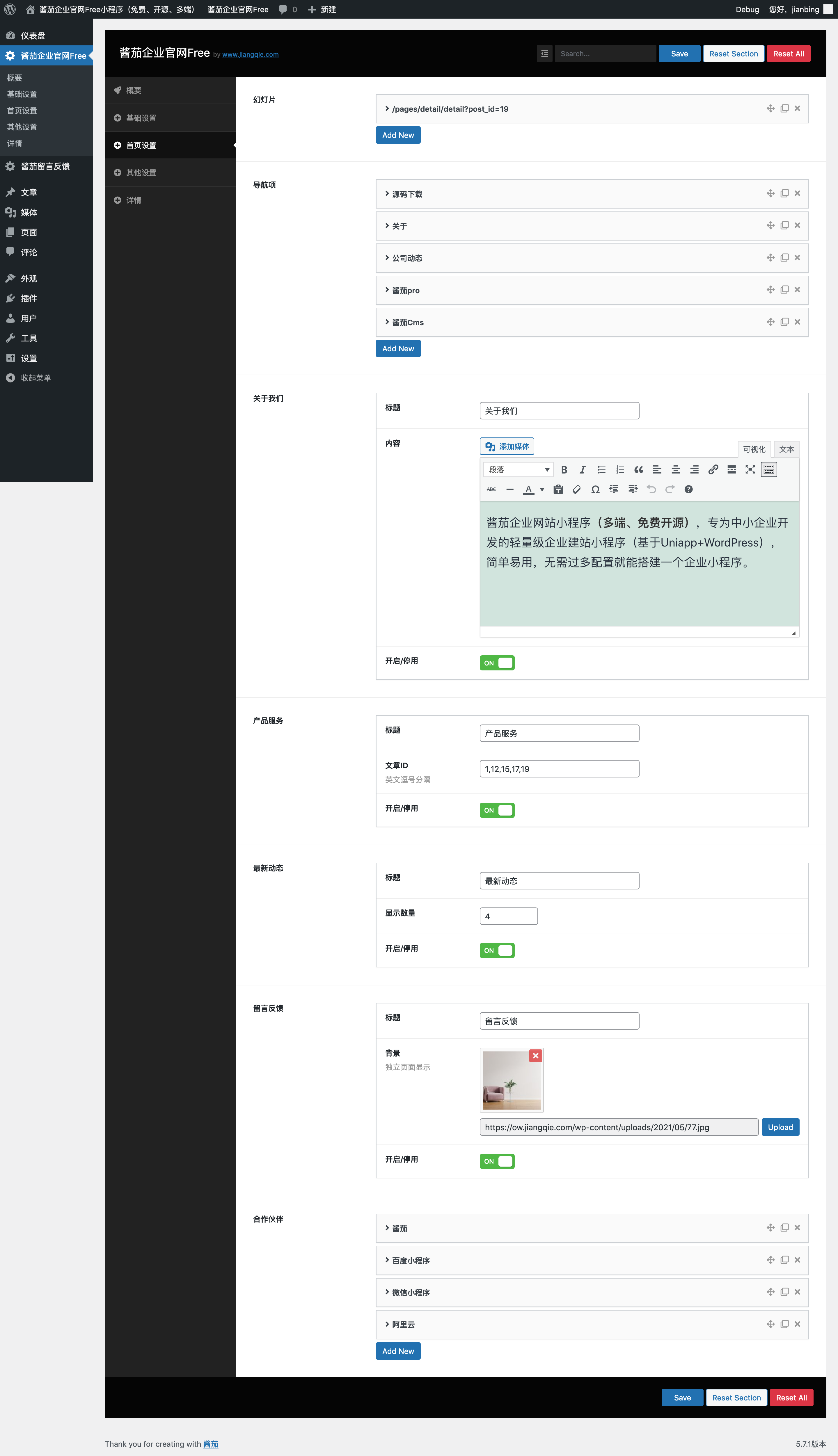Duplicate the 关于 navigation item
Viewport: 838px width, 1456px height.
coord(784,225)
